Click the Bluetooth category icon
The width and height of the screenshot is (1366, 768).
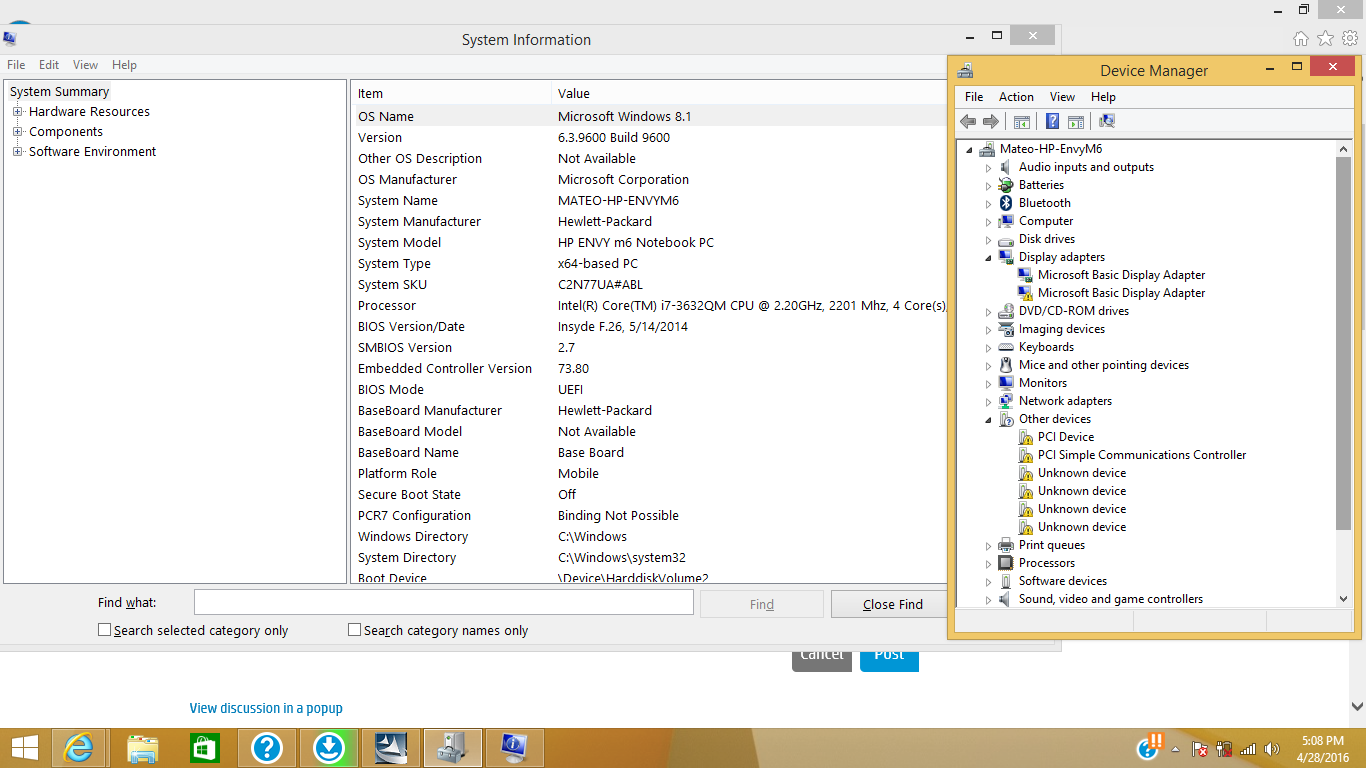click(1006, 203)
